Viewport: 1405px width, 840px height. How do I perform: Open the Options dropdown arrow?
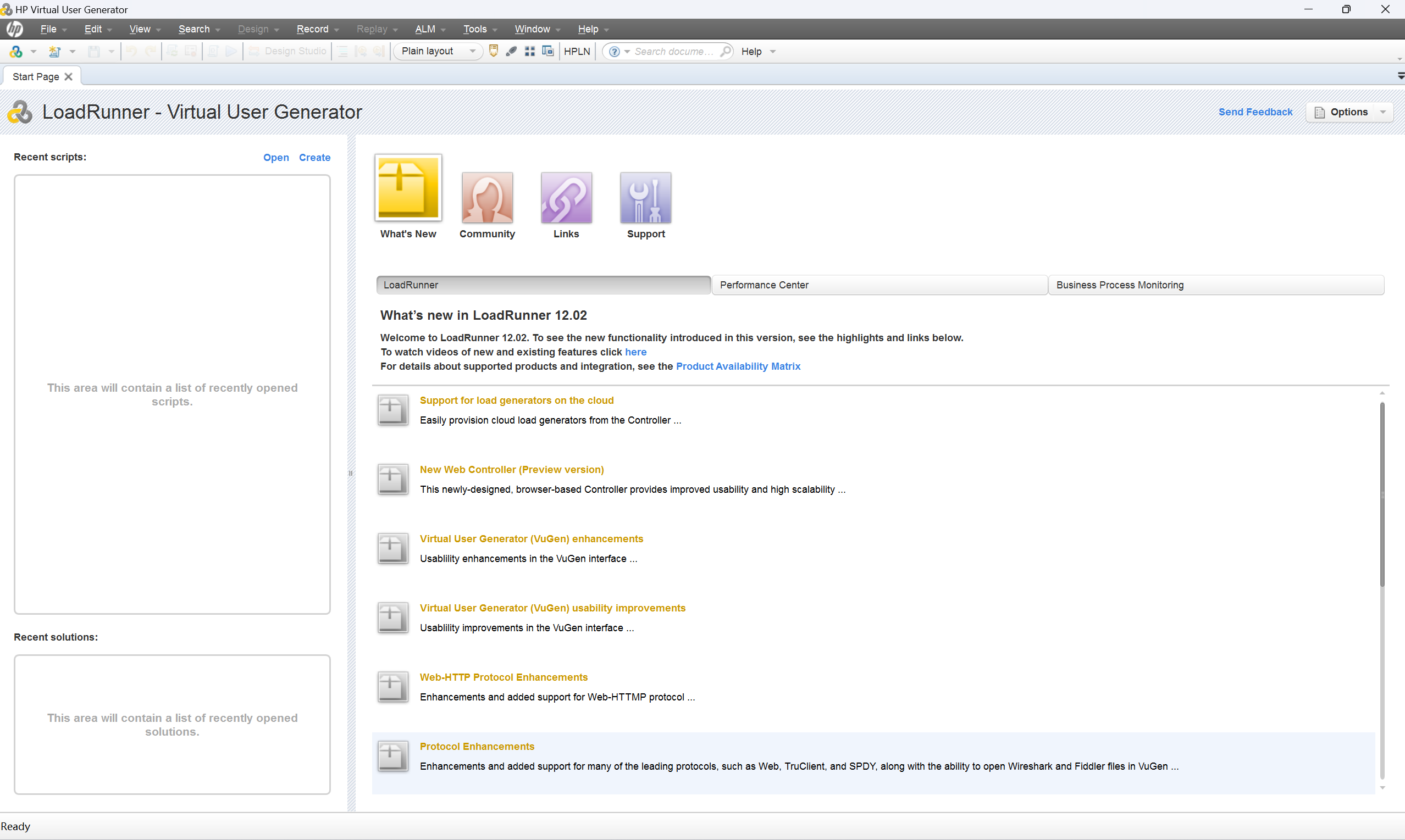pos(1383,112)
